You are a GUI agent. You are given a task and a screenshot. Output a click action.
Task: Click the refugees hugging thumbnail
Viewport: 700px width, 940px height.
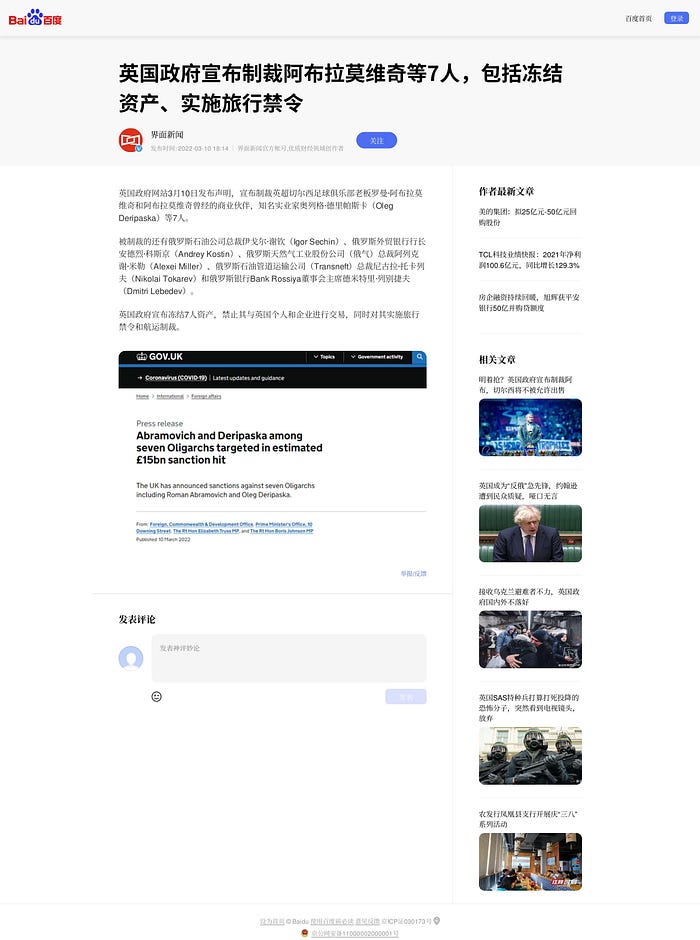[530, 639]
